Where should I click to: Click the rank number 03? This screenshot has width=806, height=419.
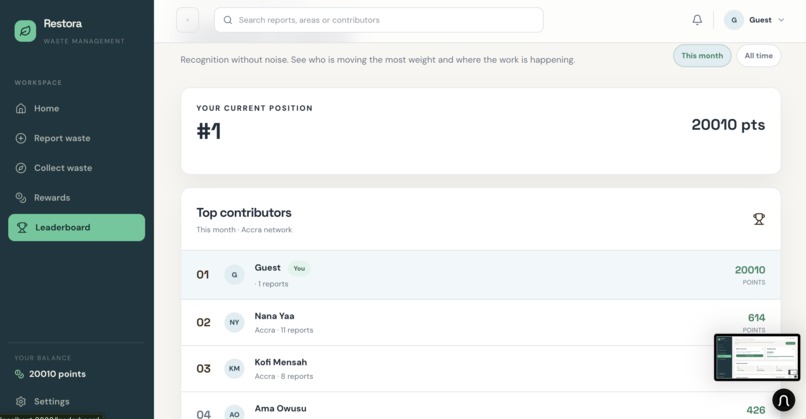(204, 369)
